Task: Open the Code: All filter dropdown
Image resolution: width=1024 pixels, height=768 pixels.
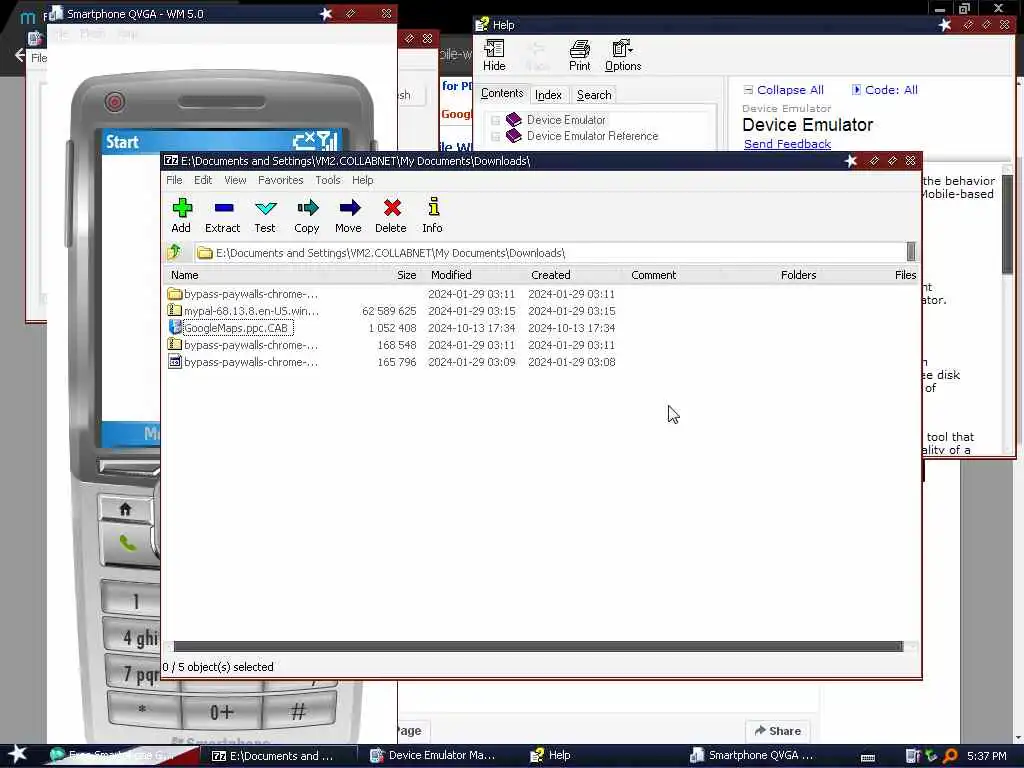Action: [885, 90]
